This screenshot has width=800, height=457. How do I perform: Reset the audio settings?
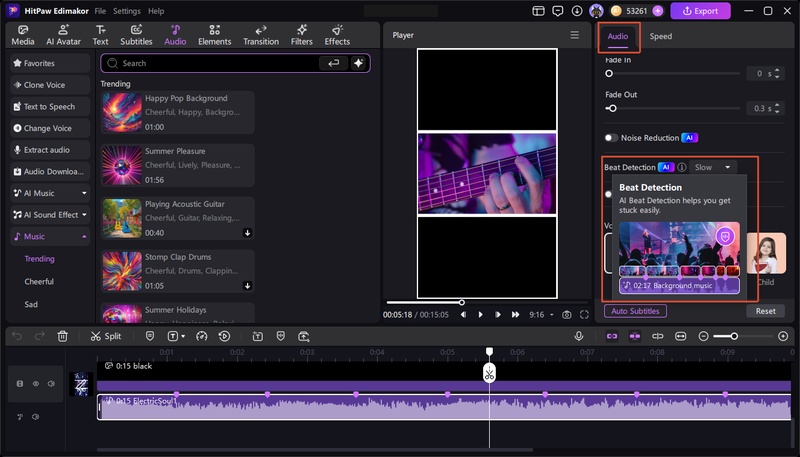(765, 311)
